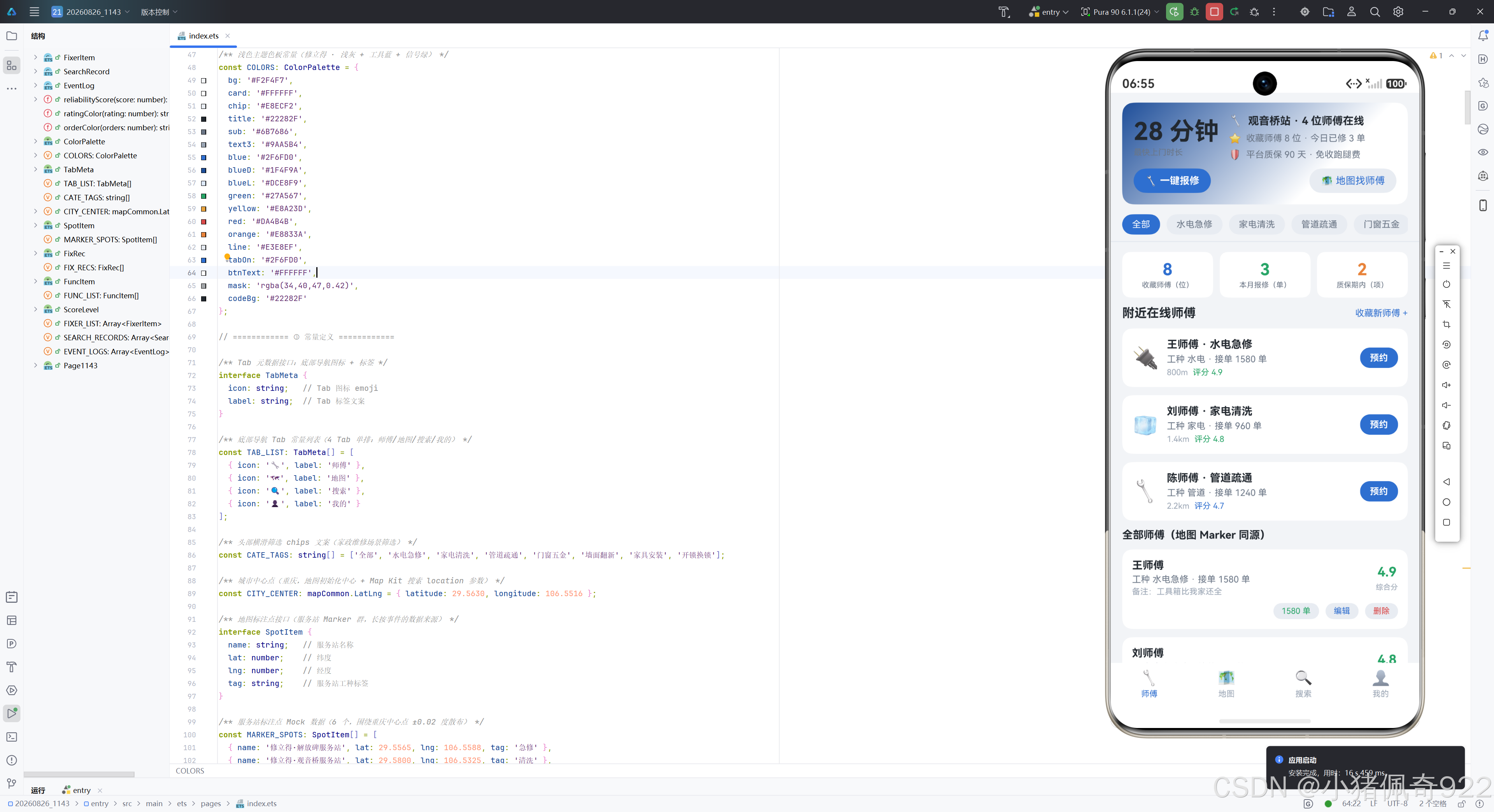This screenshot has height=812, width=1494.
Task: Click the blue color swatch for '#2F6FD0'
Action: (203, 157)
